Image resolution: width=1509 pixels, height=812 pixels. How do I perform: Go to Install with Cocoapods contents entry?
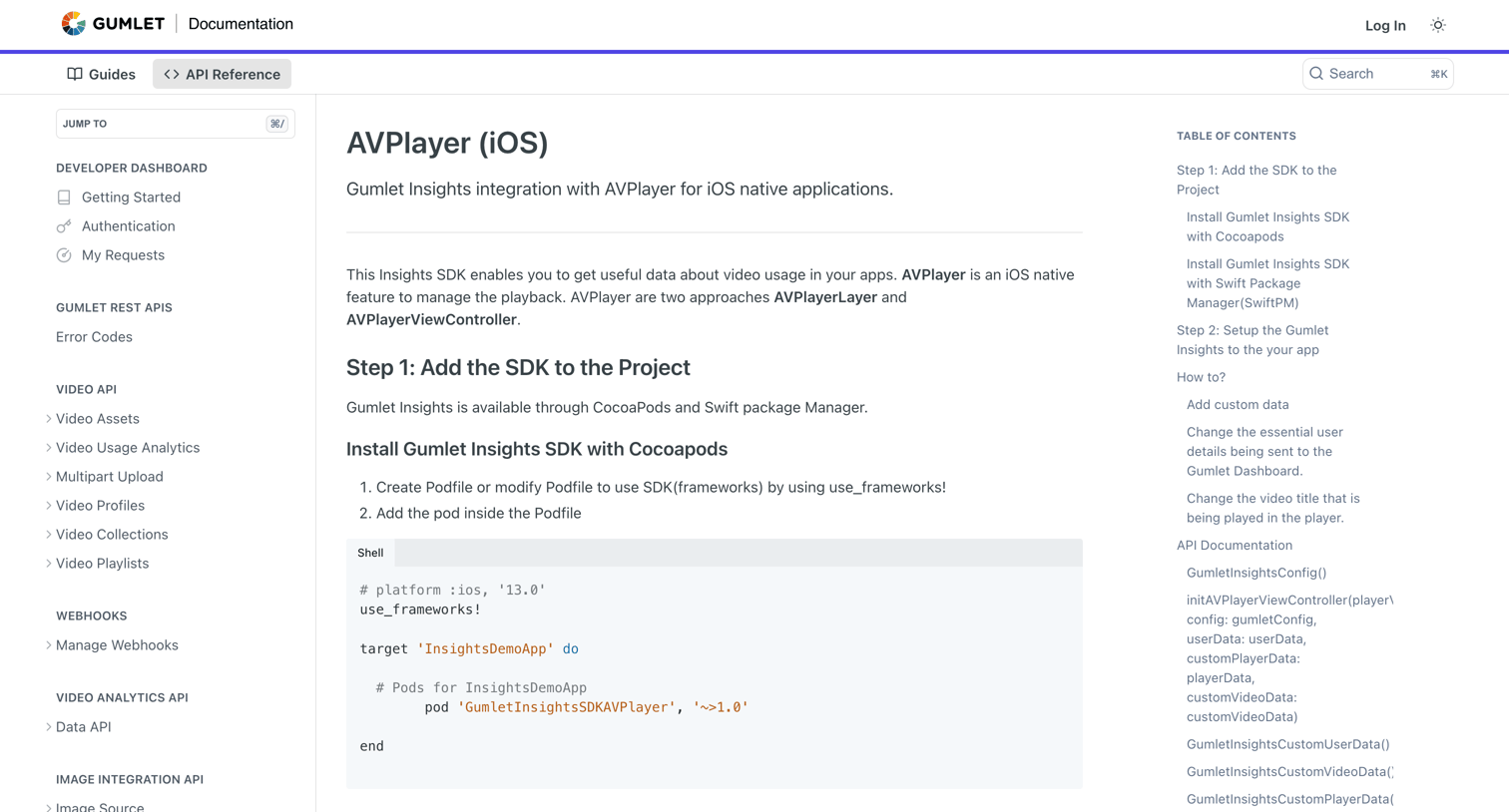point(1267,226)
